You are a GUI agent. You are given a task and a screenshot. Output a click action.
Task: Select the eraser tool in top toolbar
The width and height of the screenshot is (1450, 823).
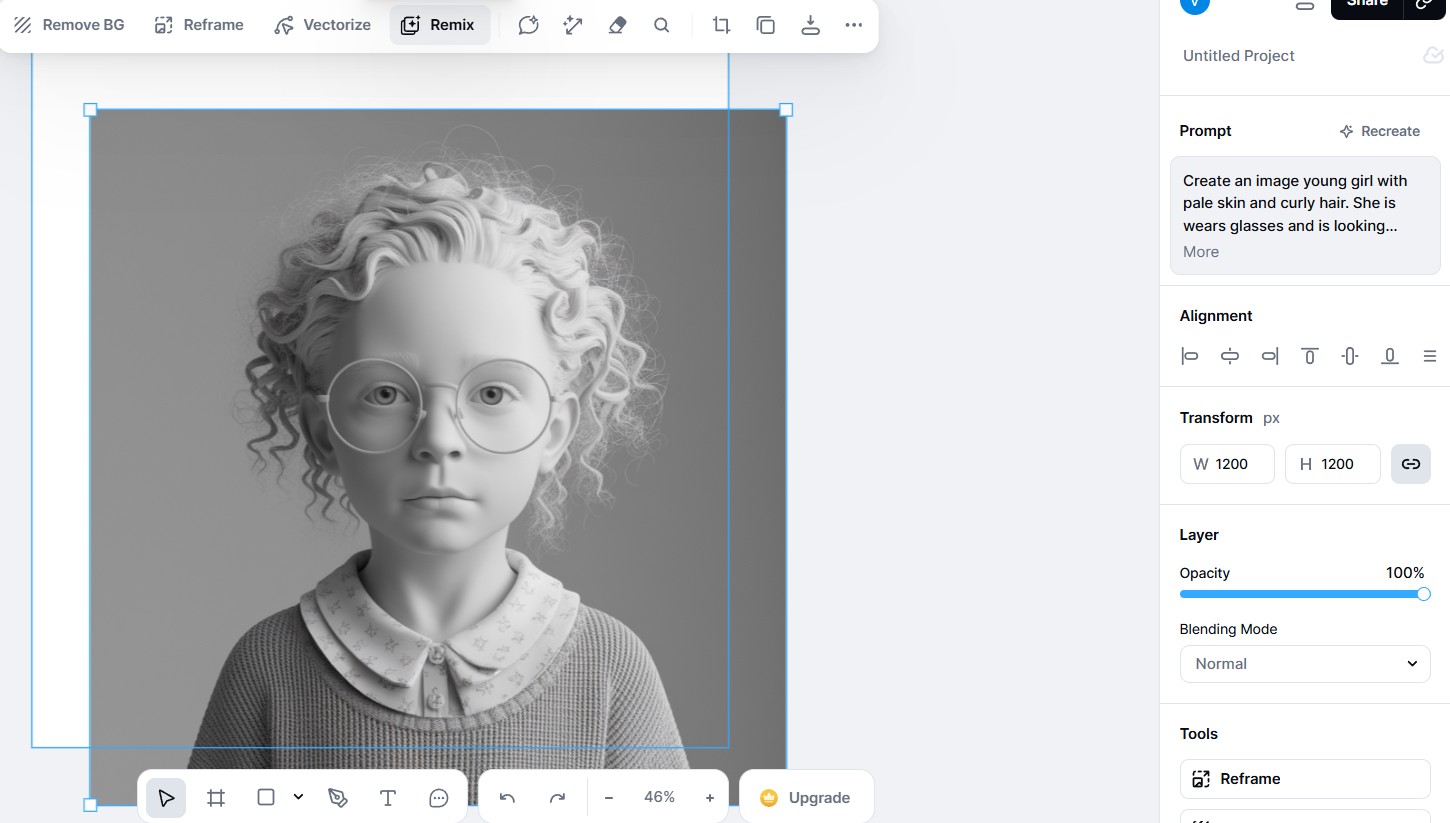pos(617,25)
